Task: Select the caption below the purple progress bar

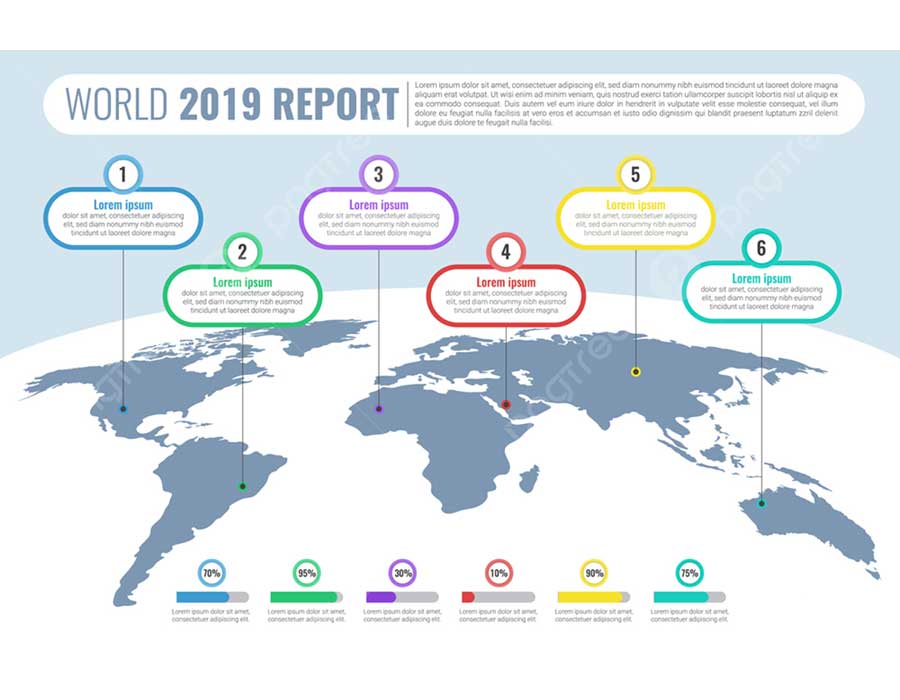Action: tap(402, 616)
